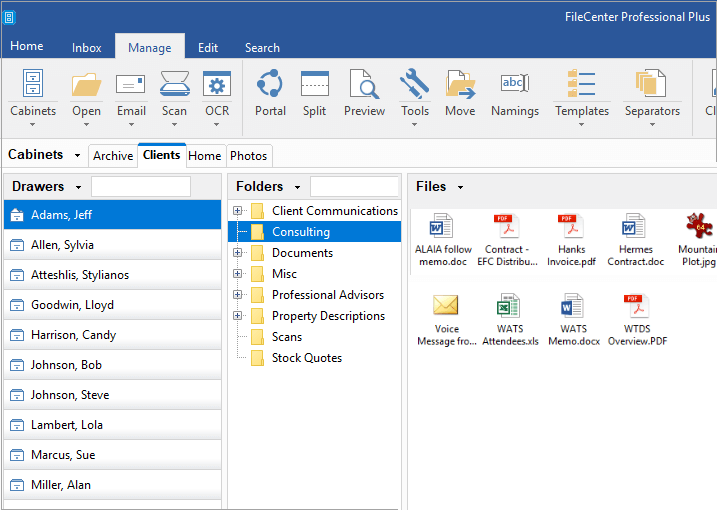The image size is (717, 510).
Task: Select the Stock Quotes folder
Action: click(x=306, y=358)
